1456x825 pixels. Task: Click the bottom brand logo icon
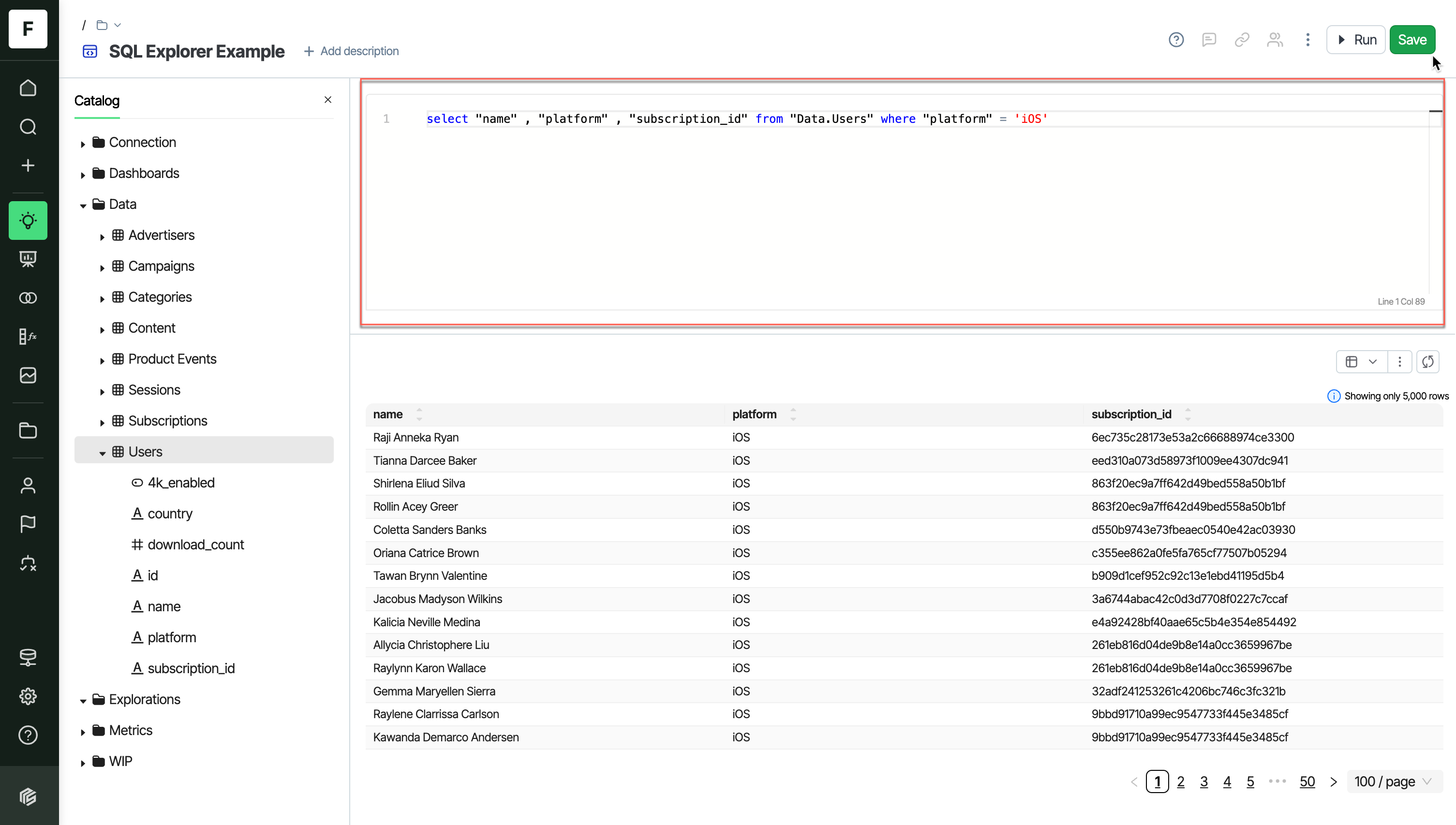pos(28,796)
